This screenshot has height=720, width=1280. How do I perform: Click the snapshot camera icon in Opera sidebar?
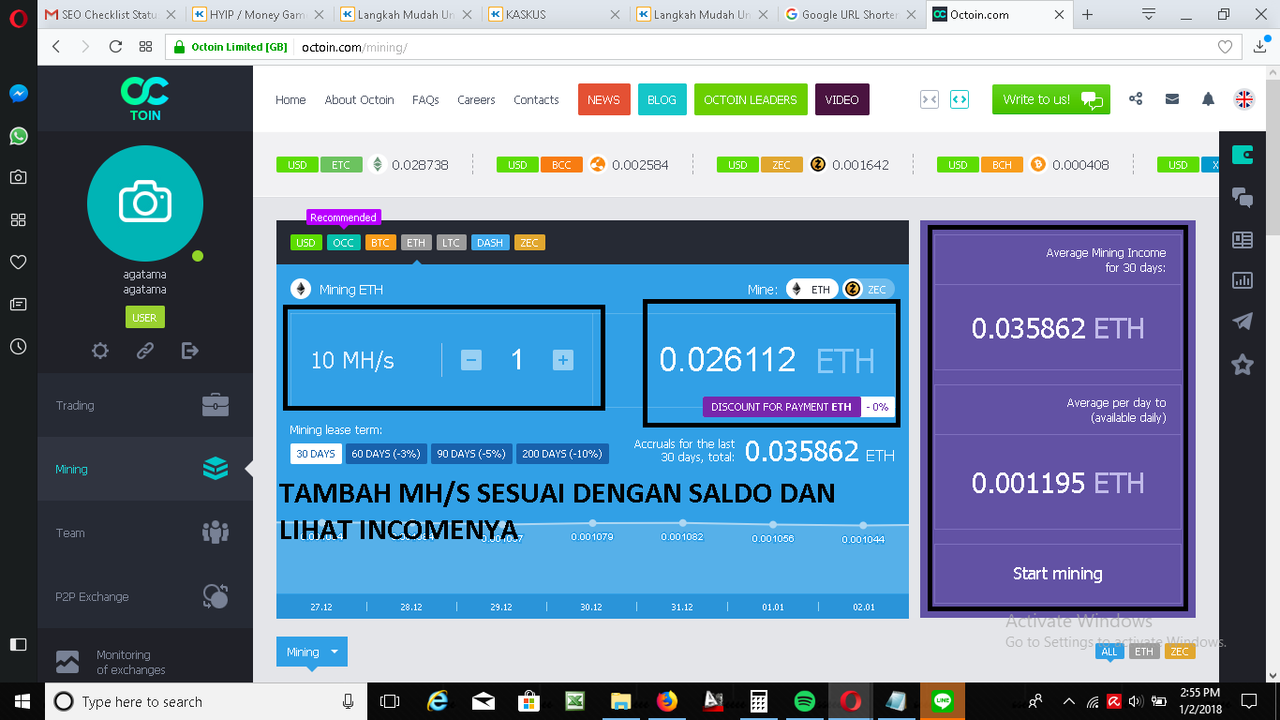18,178
